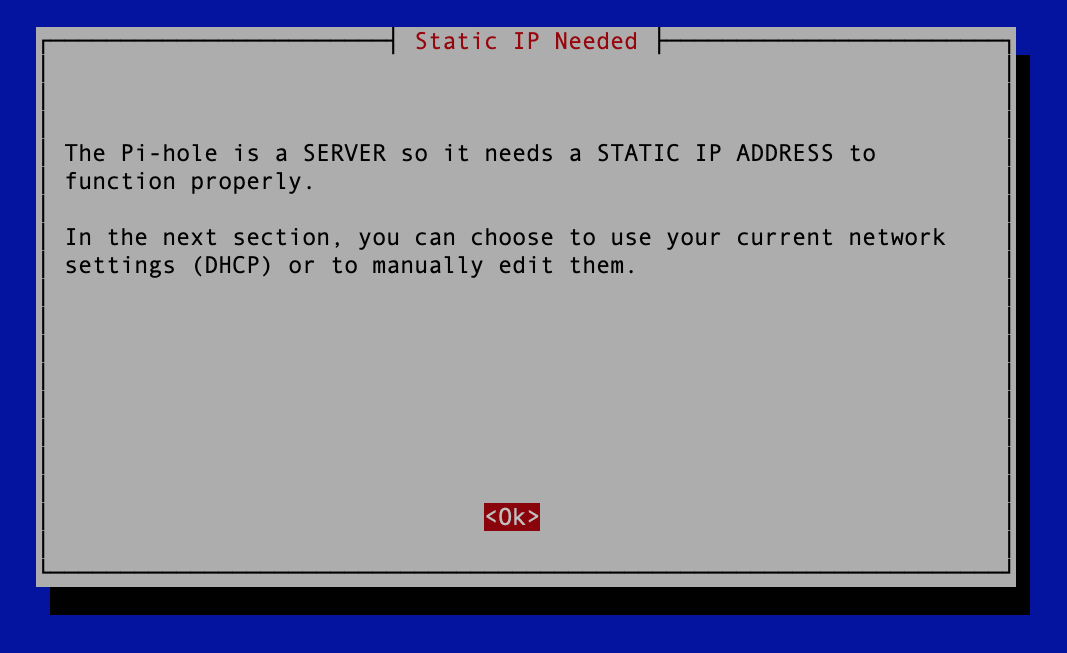Click the 'Static IP Needed' dialog title
The image size is (1067, 653).
[x=526, y=41]
